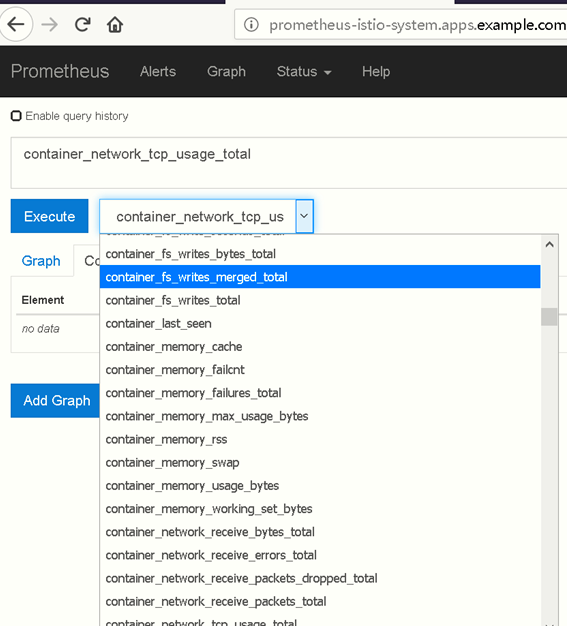Click the Execute button
Viewport: 567px width, 626px height.
50,216
